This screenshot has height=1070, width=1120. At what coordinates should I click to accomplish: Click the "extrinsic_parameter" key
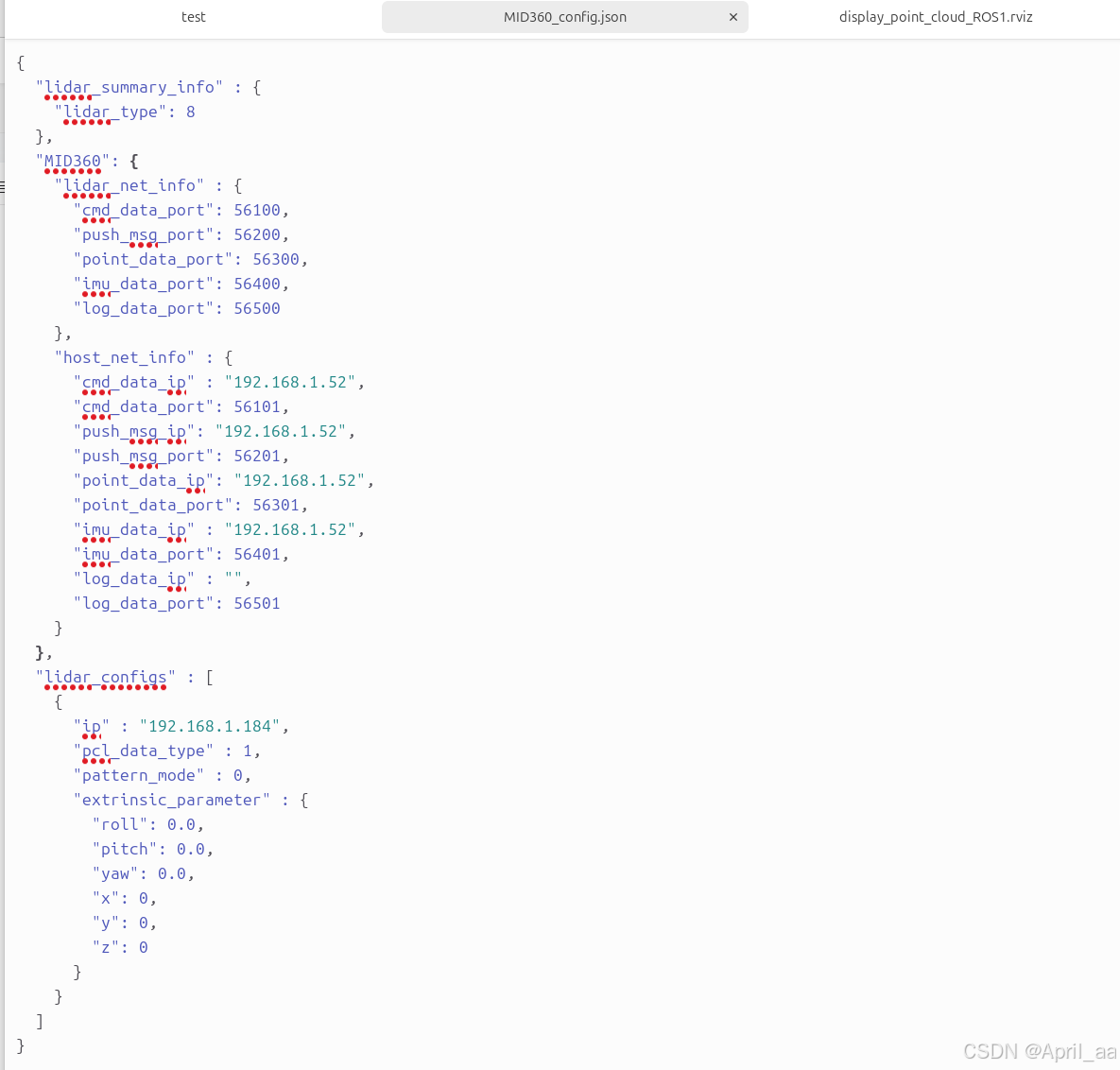(172, 801)
